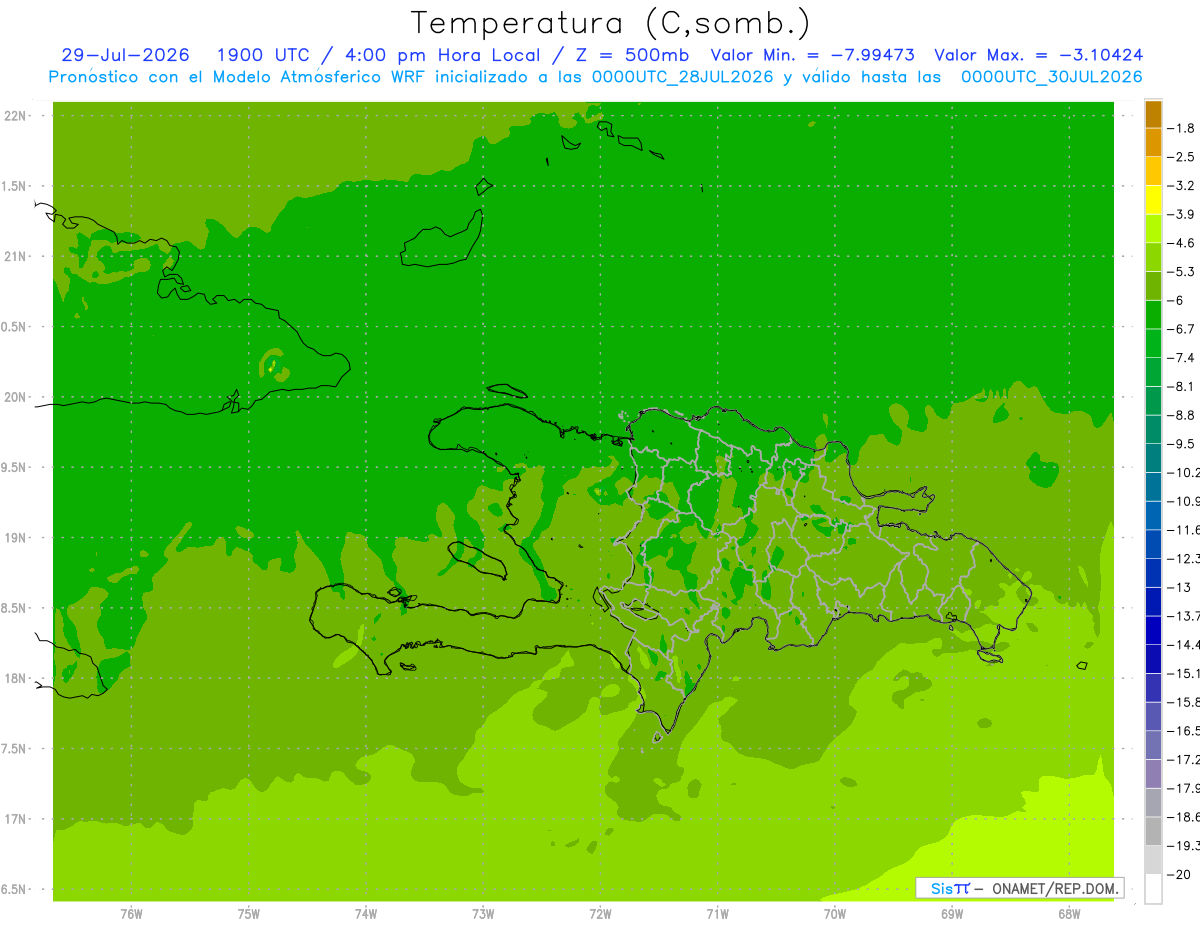Click the "18N" latitude label
This screenshot has width=1200, height=927.
pyautogui.click(x=16, y=679)
